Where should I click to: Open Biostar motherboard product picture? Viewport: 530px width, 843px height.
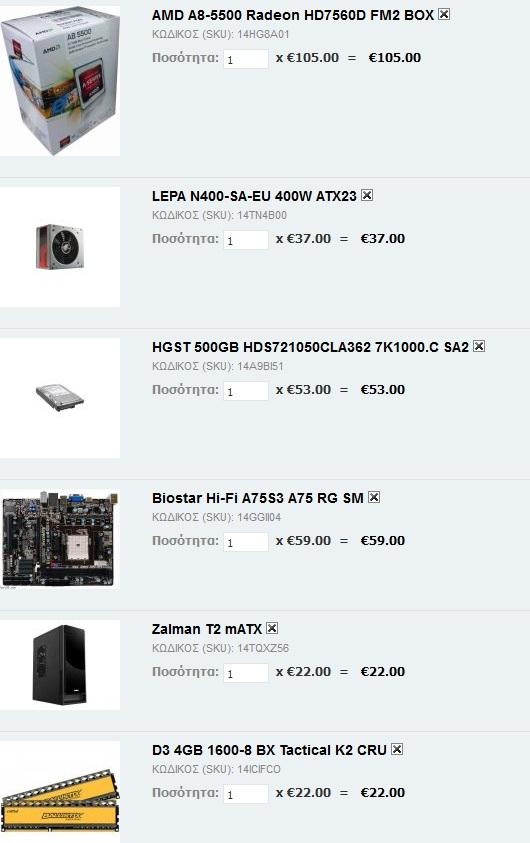tap(60, 539)
